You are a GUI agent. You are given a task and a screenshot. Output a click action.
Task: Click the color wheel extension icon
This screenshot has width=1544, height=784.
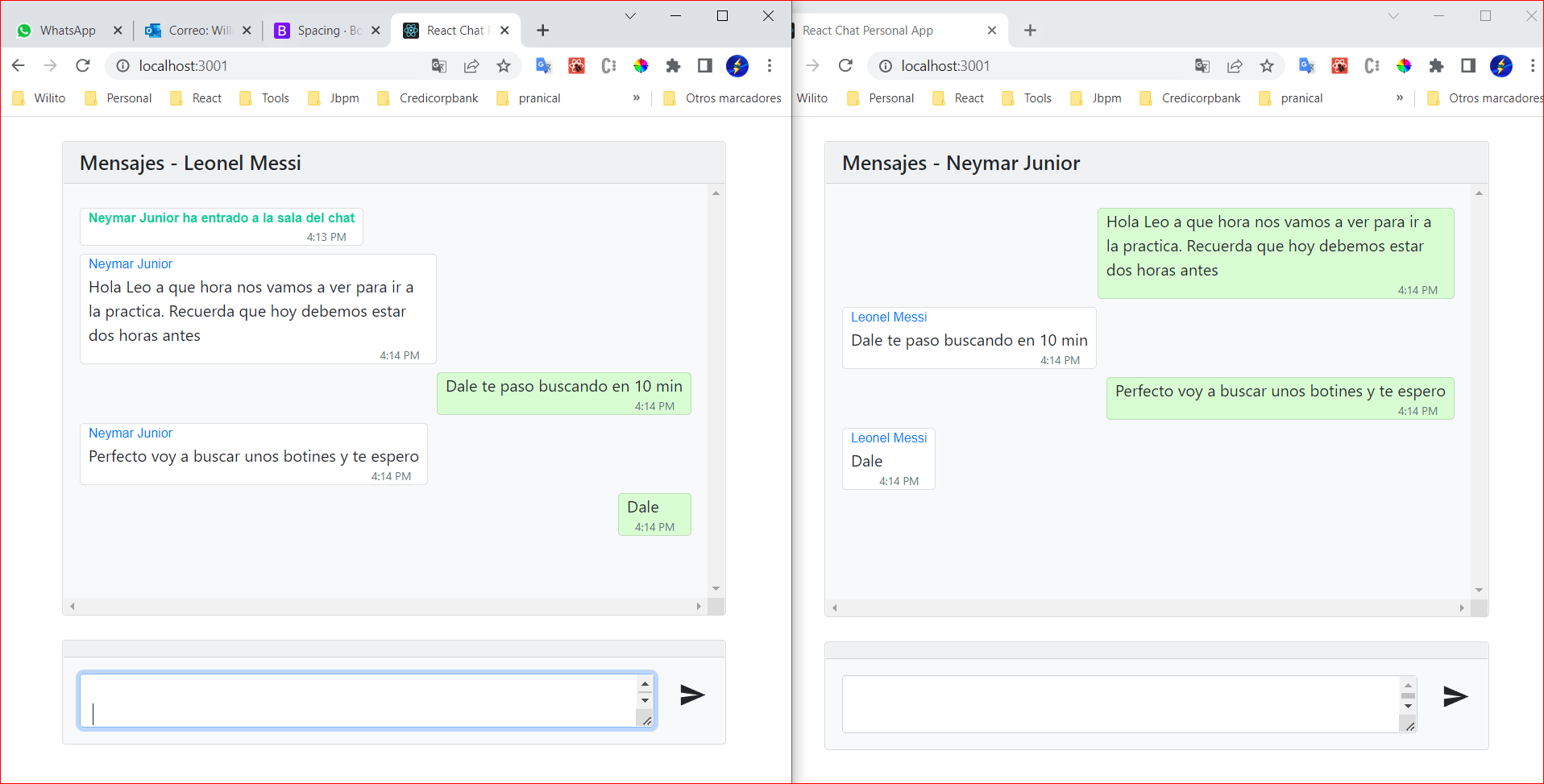coord(641,65)
